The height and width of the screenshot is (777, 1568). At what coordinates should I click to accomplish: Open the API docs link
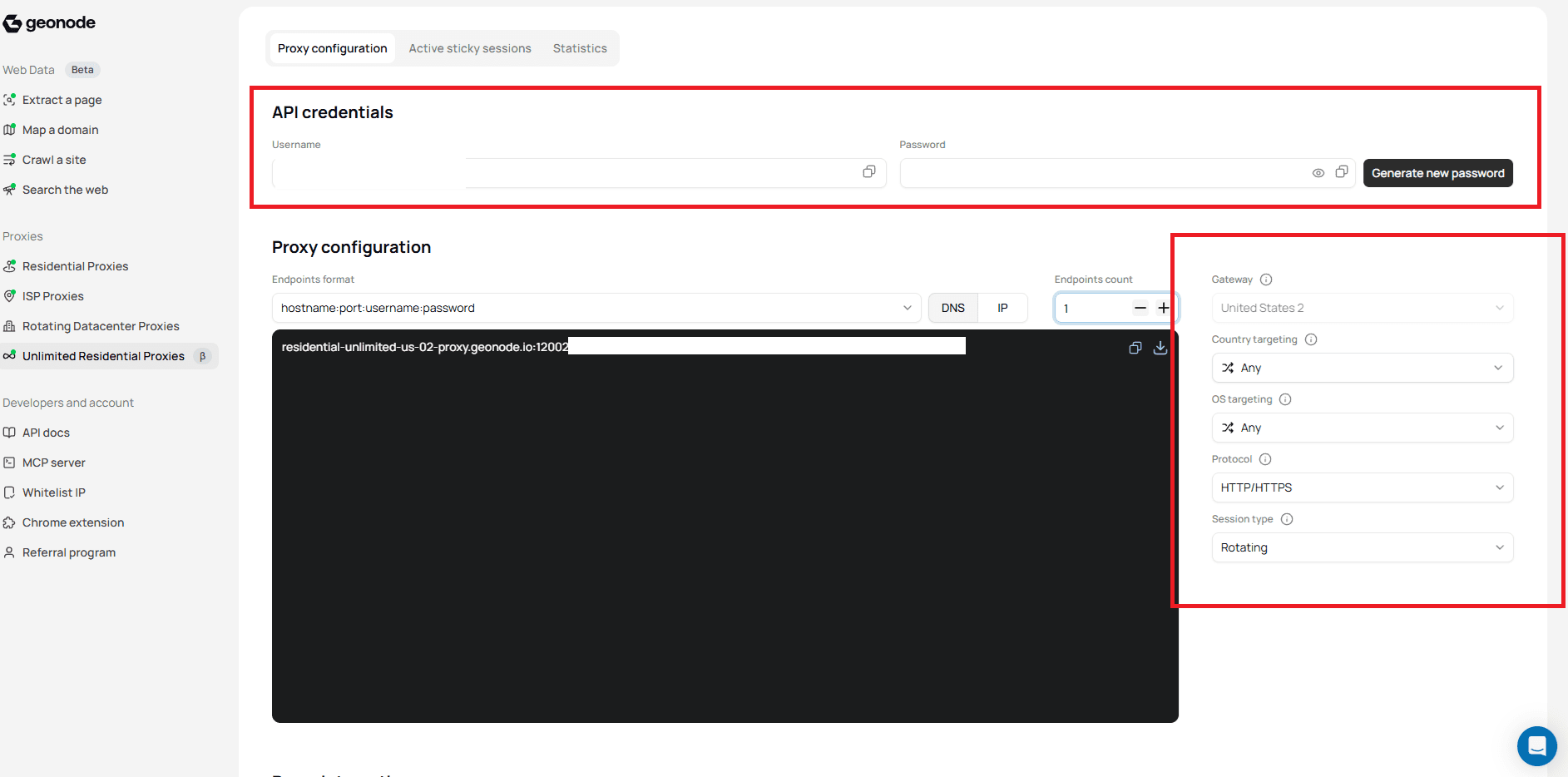point(46,433)
